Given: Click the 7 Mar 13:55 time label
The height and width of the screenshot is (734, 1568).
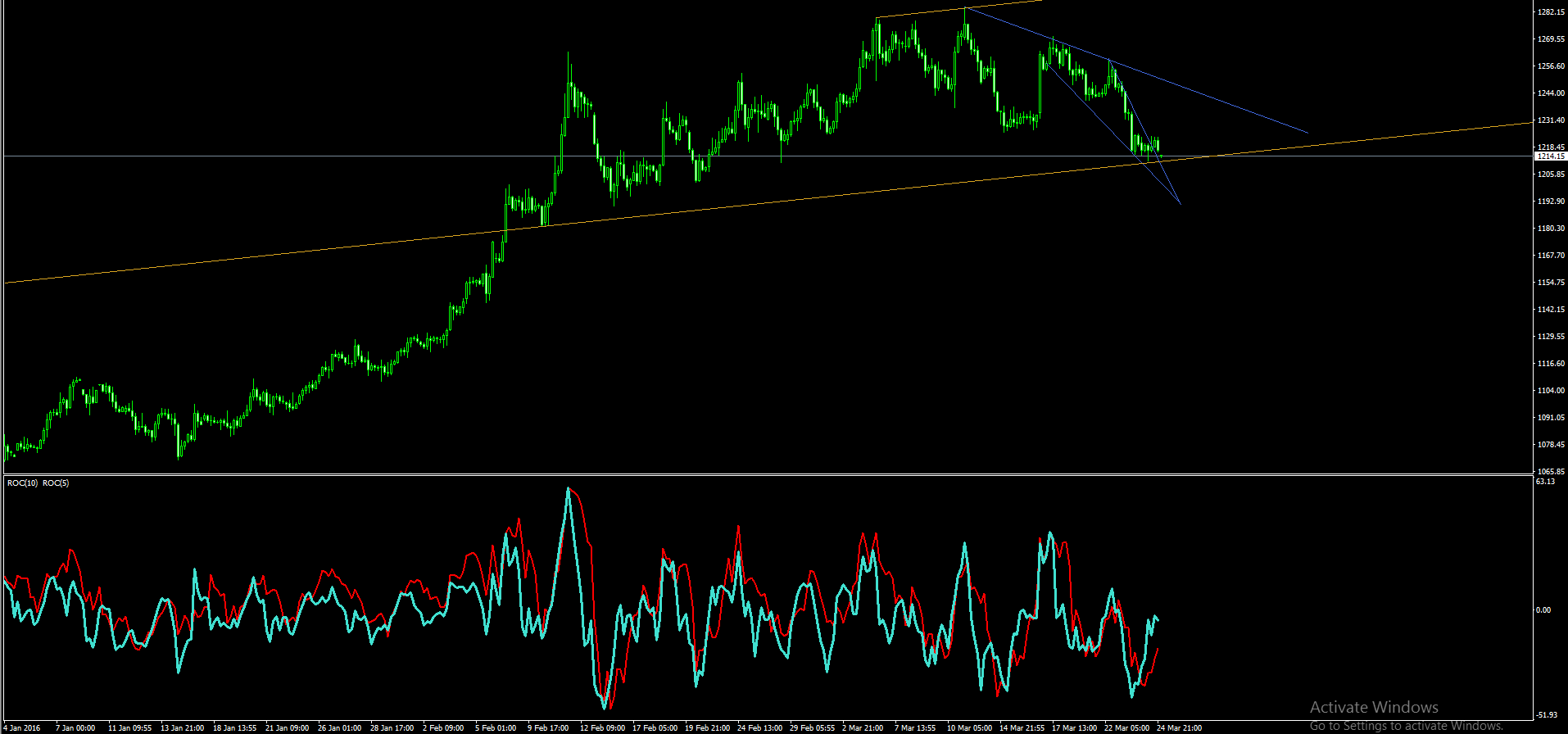Looking at the screenshot, I should [x=915, y=728].
